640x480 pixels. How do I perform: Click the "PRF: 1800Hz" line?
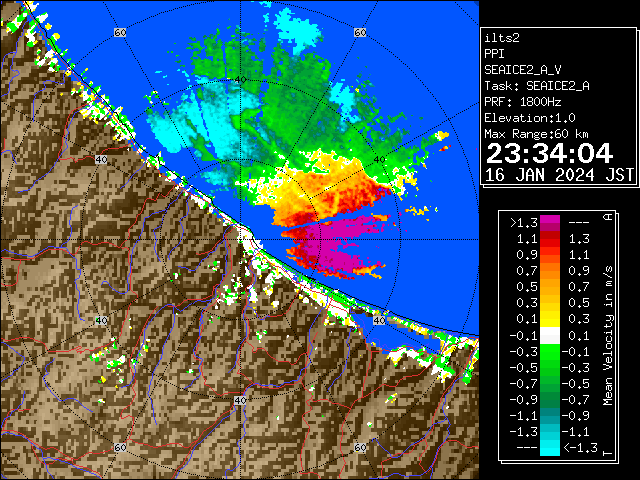(x=523, y=102)
